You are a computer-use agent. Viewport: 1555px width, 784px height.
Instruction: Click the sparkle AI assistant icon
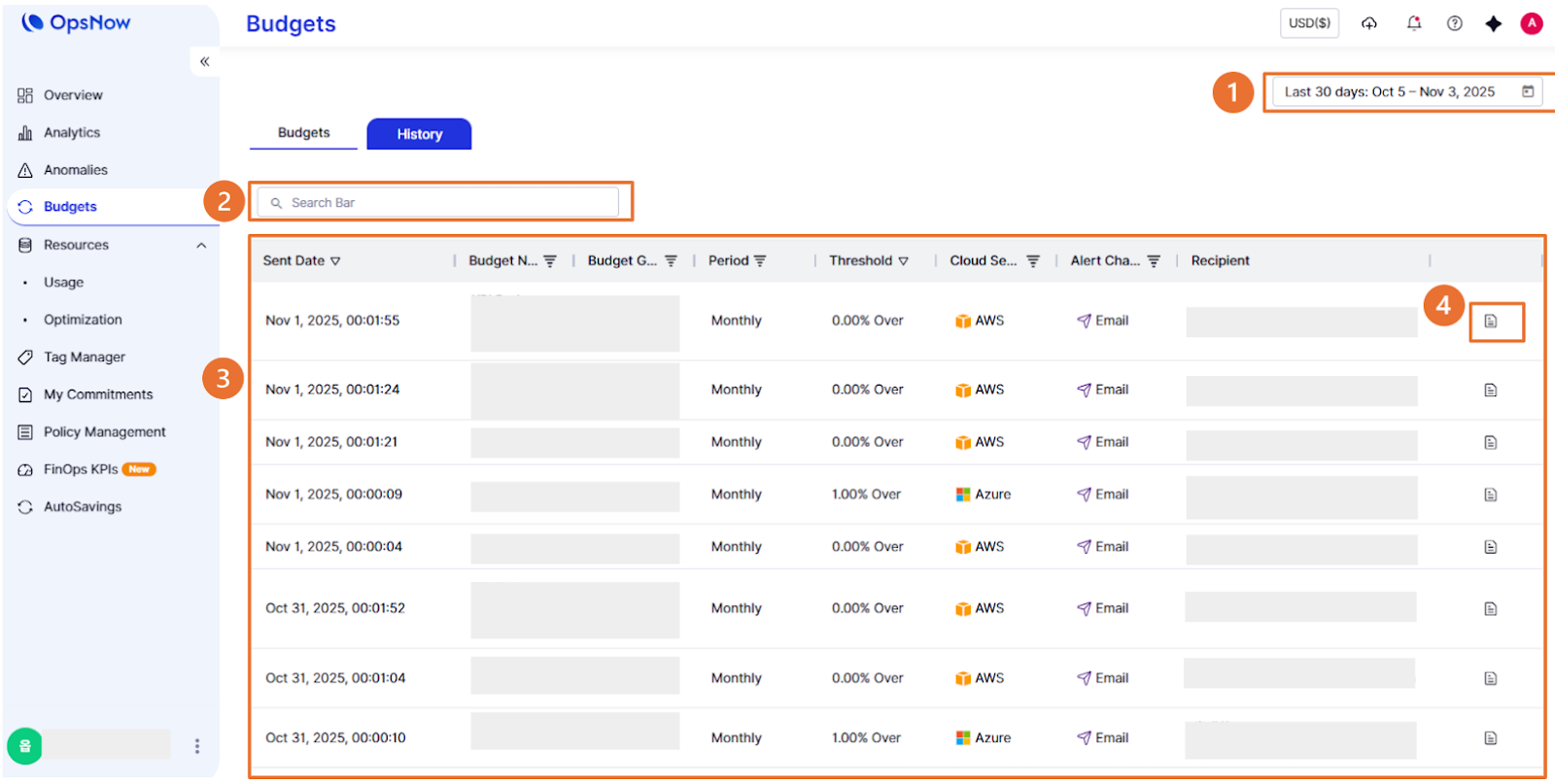click(x=1493, y=23)
